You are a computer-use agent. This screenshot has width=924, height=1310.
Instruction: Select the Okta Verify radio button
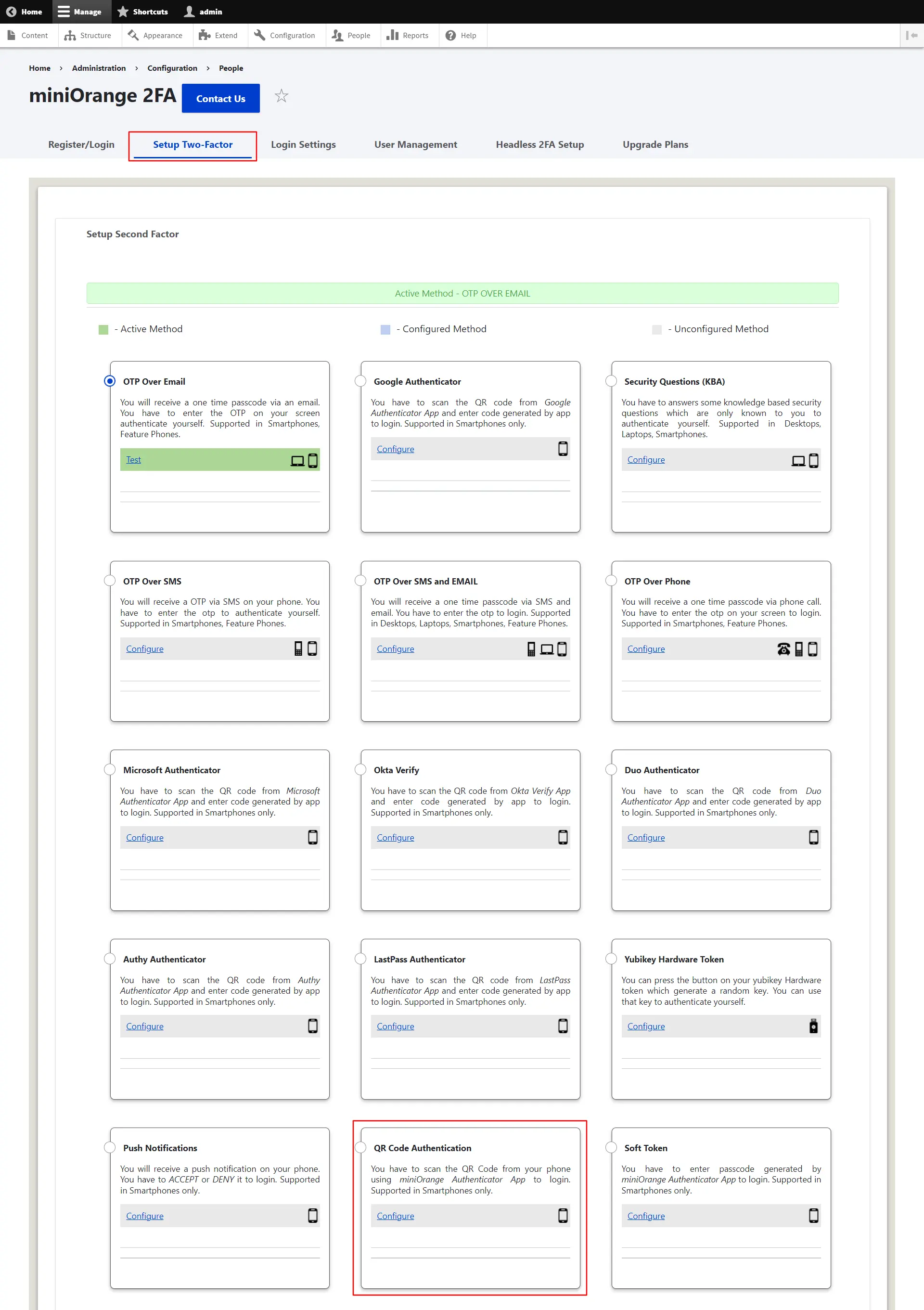click(360, 769)
